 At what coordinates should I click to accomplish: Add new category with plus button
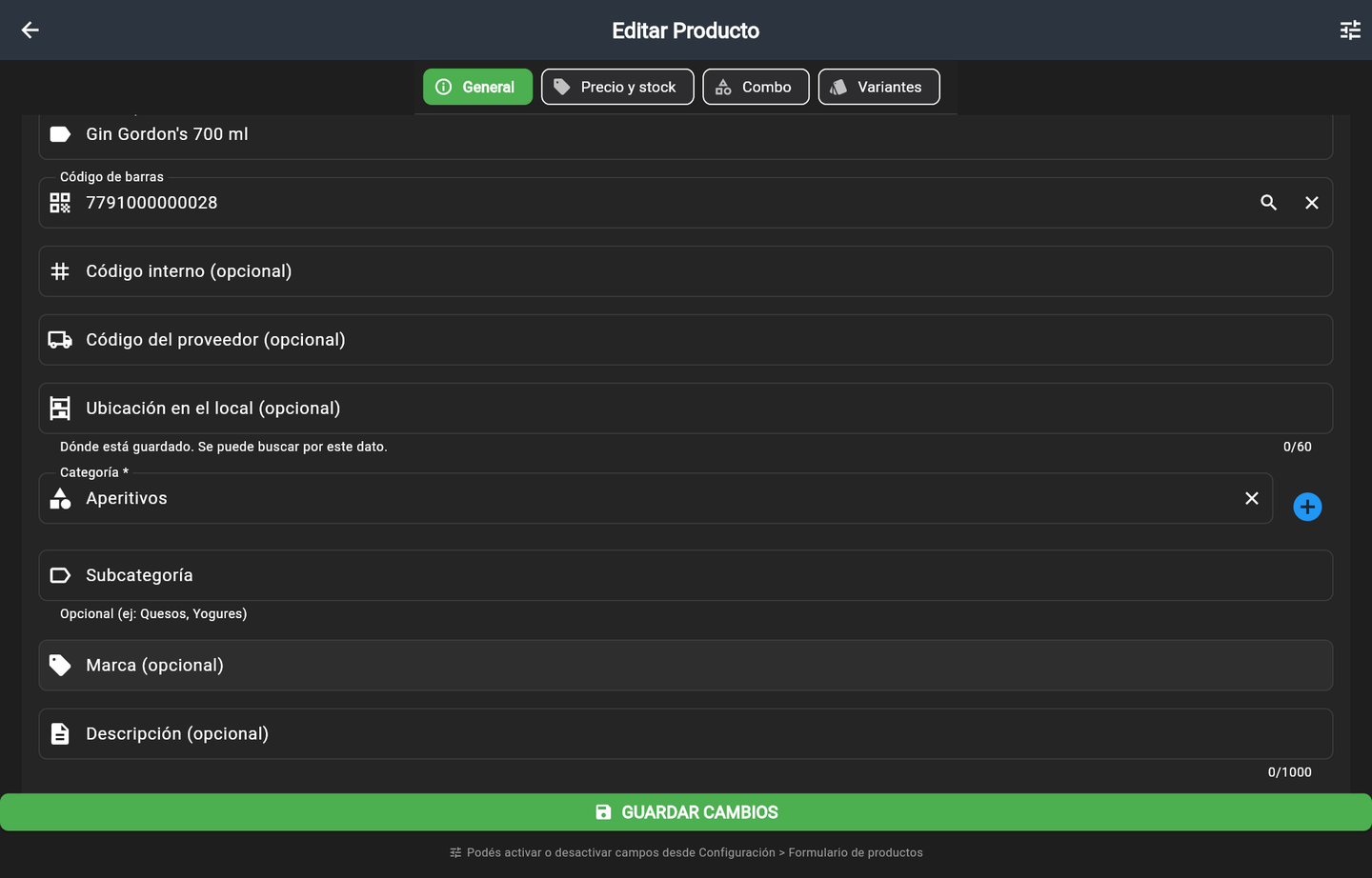[x=1307, y=507]
